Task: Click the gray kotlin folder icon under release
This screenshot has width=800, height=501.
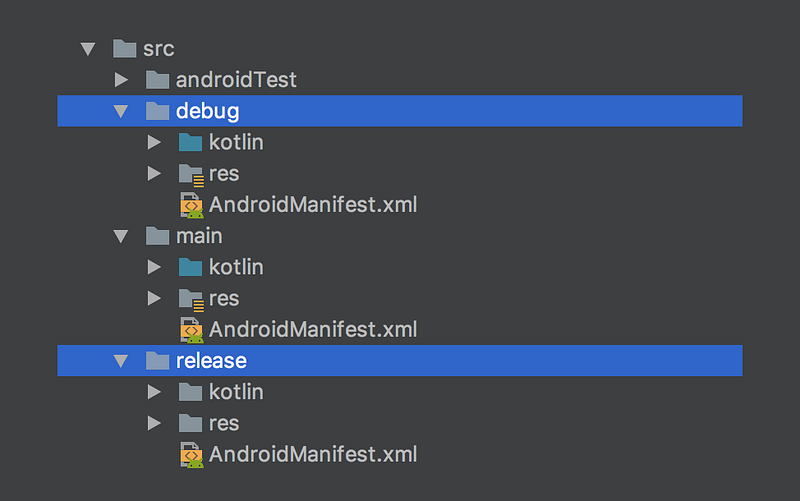Action: [x=190, y=392]
